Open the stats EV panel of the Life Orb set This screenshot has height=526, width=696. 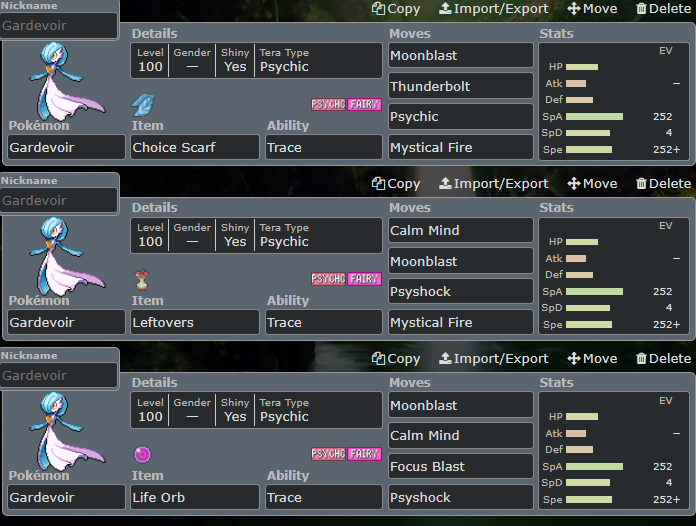pos(613,451)
